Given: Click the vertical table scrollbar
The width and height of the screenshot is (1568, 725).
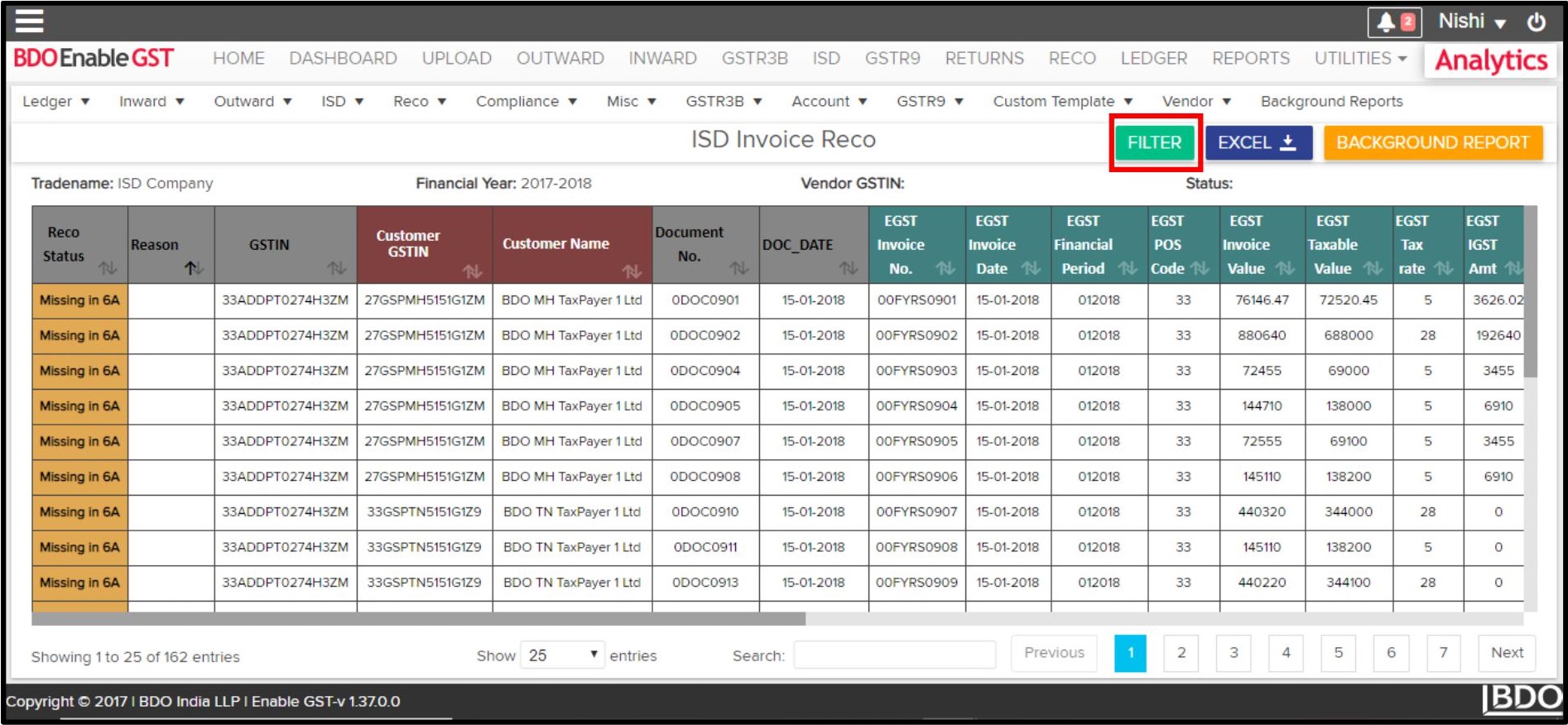Looking at the screenshot, I should 1531,291.
